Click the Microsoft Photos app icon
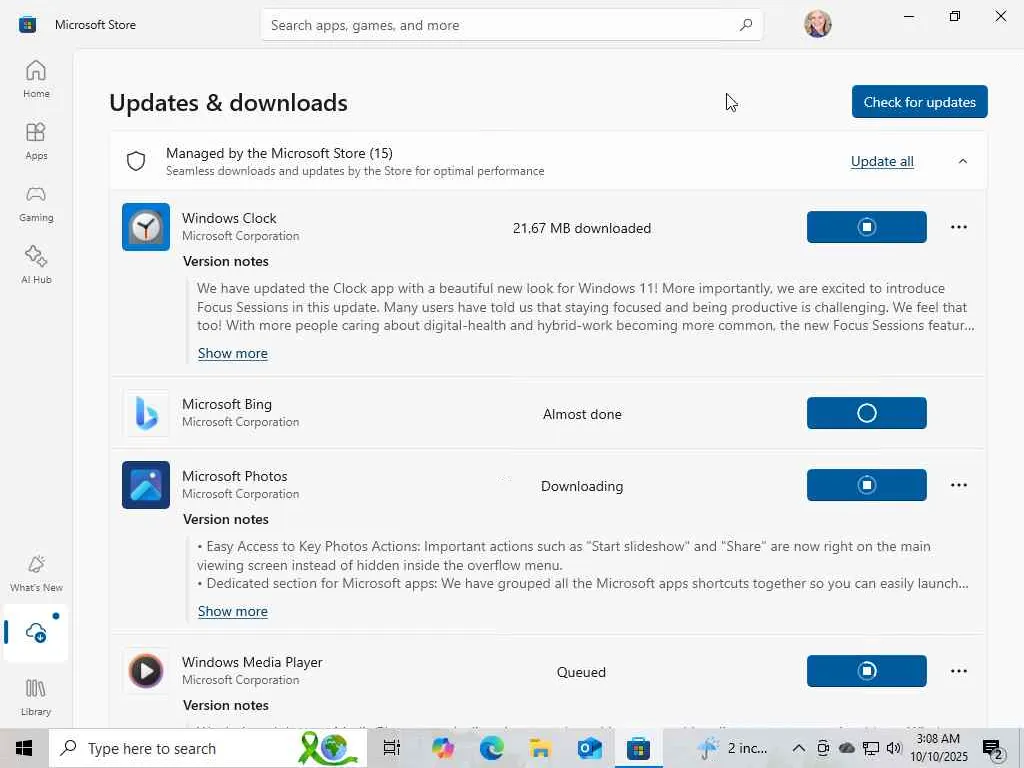 [146, 485]
